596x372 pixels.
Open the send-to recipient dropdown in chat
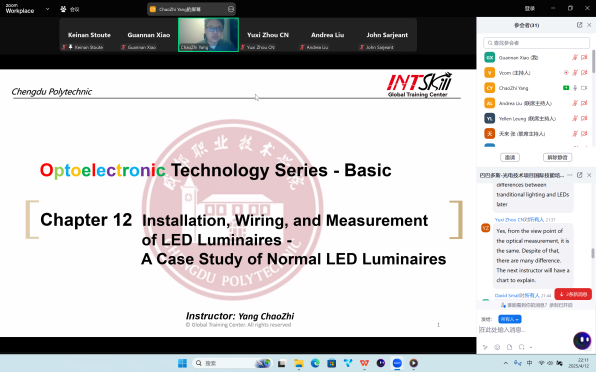point(510,319)
